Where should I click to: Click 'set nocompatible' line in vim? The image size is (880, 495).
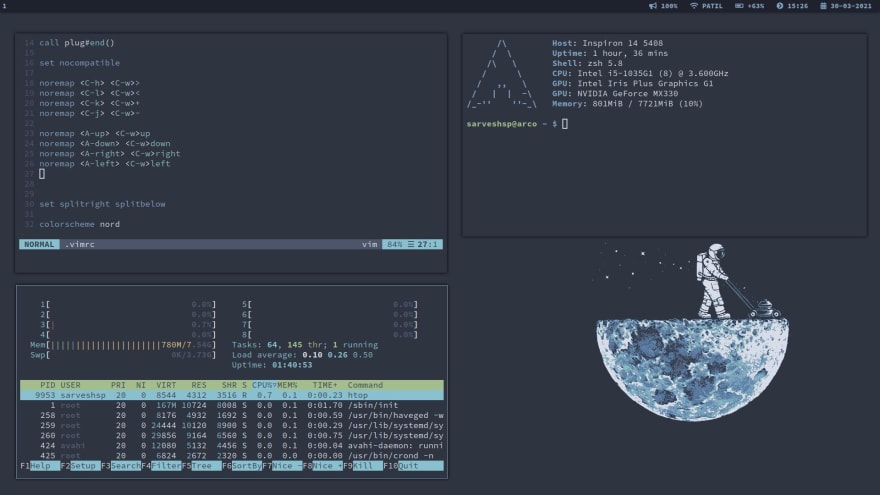(x=79, y=63)
